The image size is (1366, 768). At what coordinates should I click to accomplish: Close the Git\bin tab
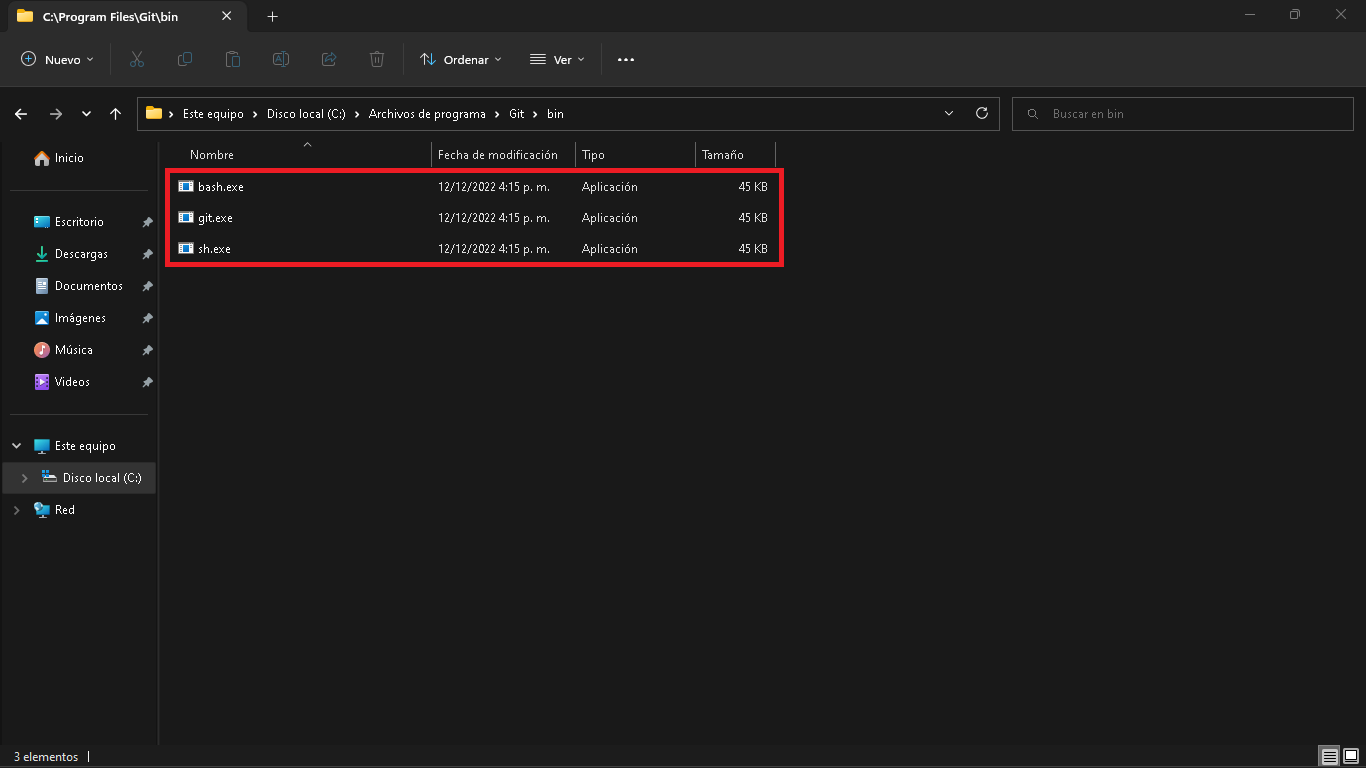pyautogui.click(x=227, y=16)
